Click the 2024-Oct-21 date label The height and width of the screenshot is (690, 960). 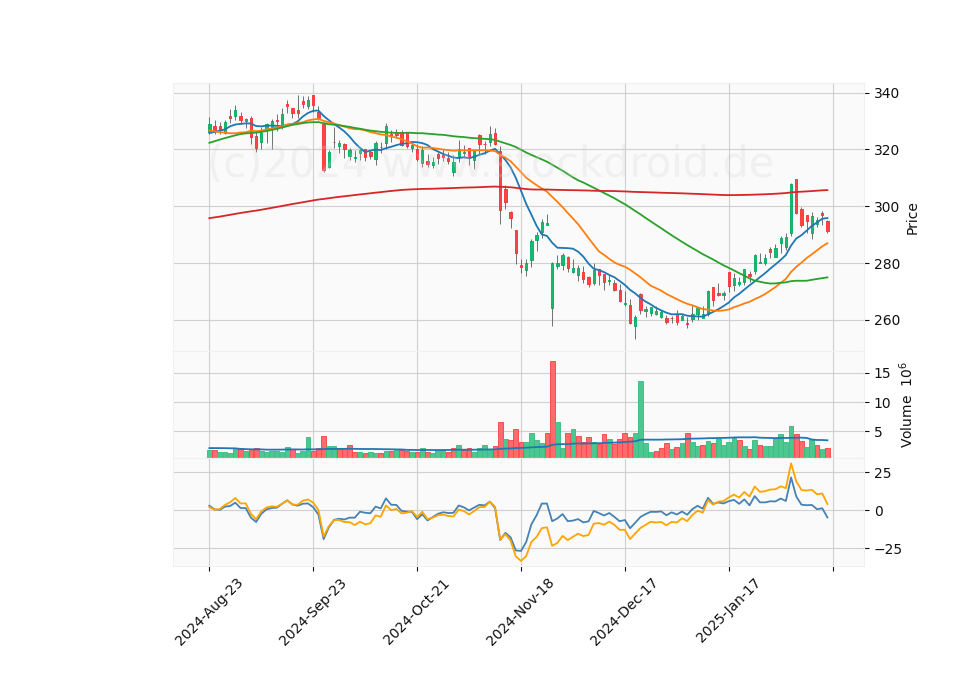416,612
